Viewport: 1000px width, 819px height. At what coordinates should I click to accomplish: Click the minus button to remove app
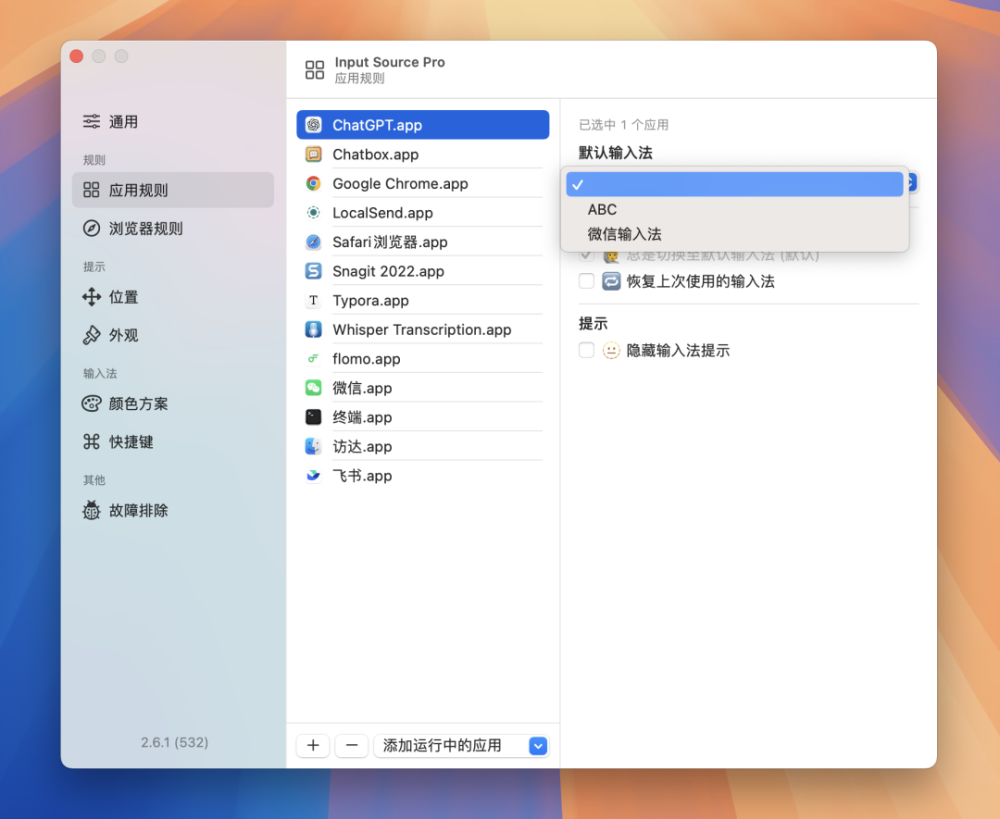pos(351,745)
